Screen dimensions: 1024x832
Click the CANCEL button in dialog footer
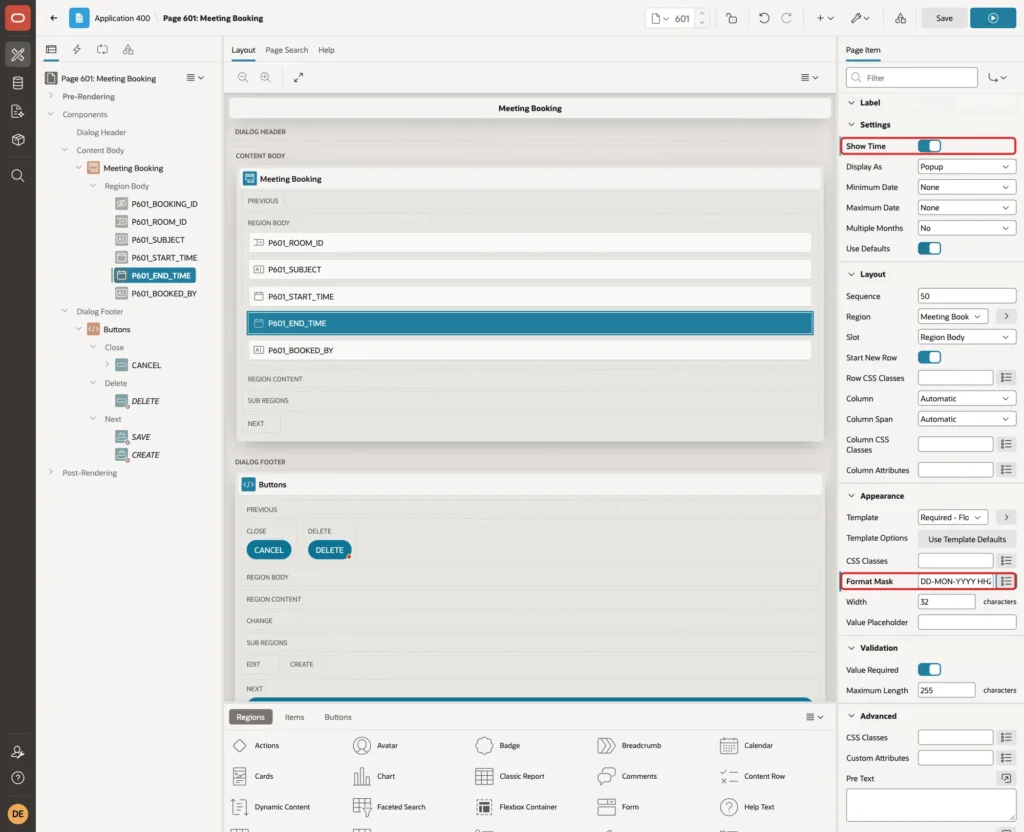(x=268, y=551)
